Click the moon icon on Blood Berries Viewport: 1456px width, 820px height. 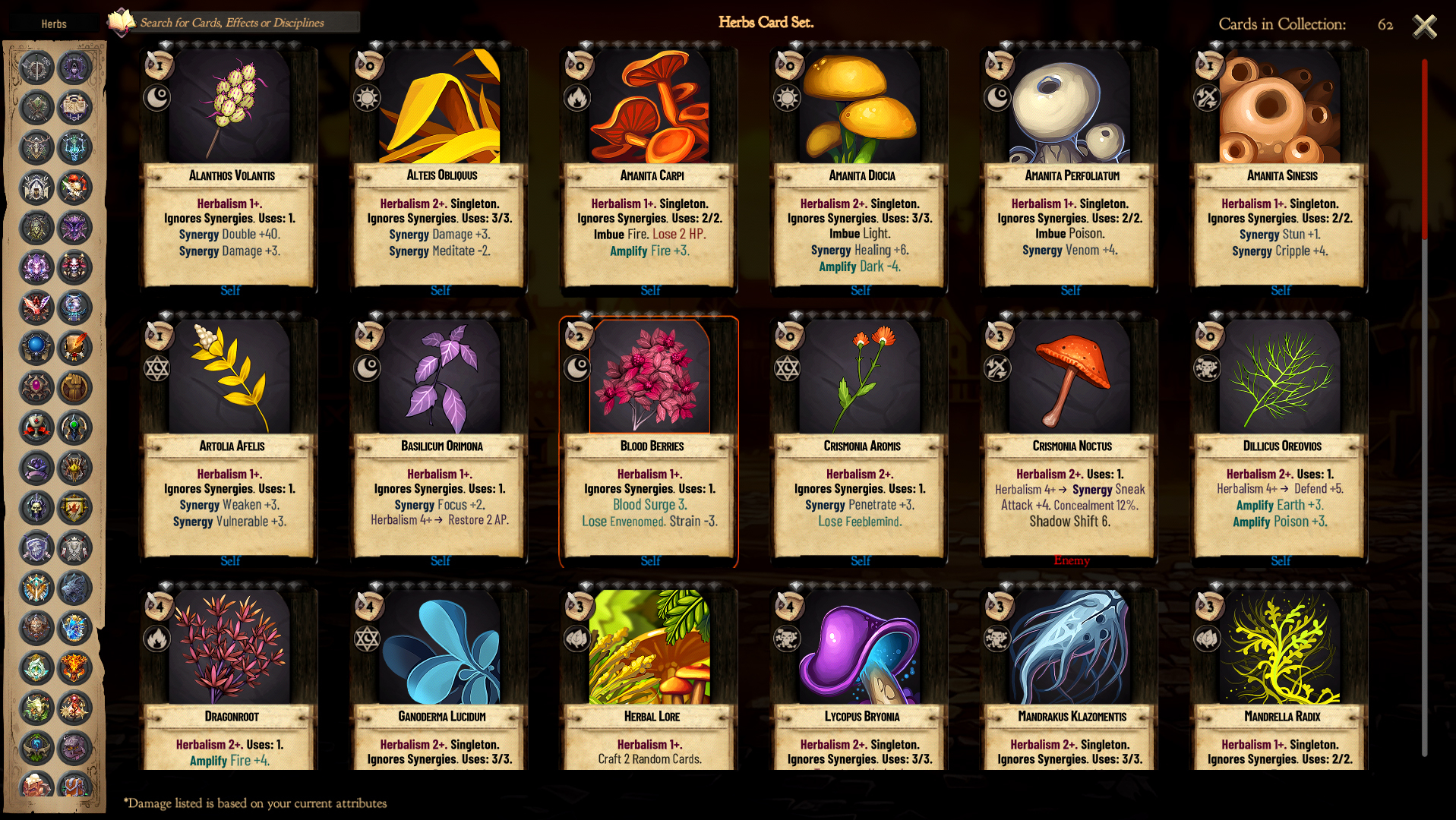[x=577, y=368]
